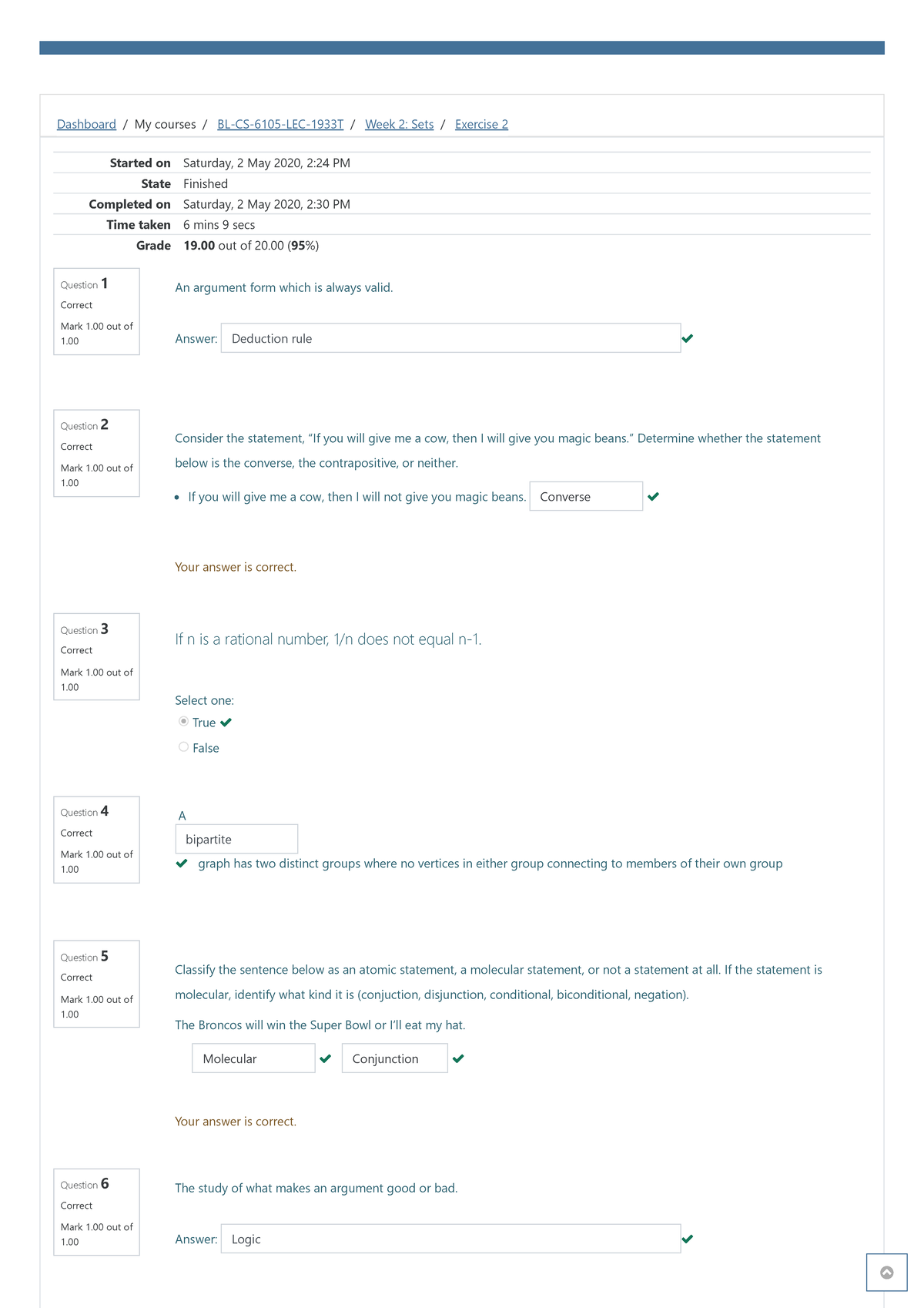Open the Conjunction dropdown in Question 5

(394, 1058)
